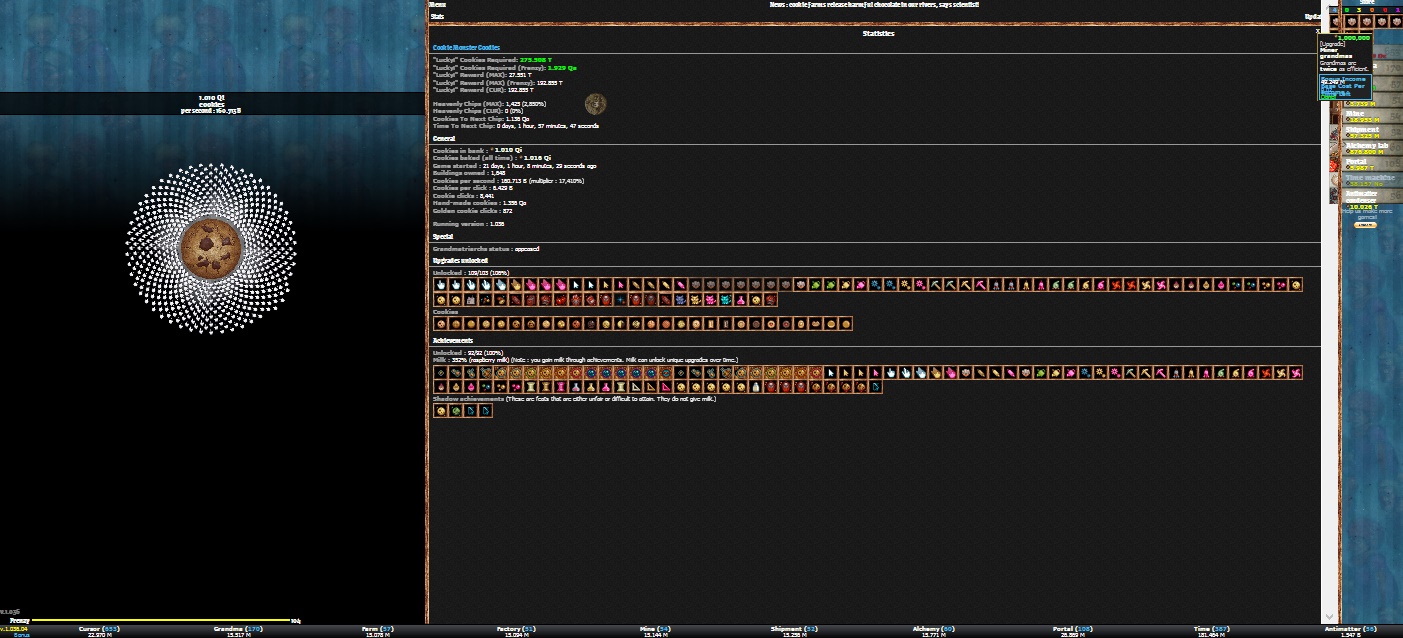Click the first shadow achievement icon
1403x638 pixels.
440,411
